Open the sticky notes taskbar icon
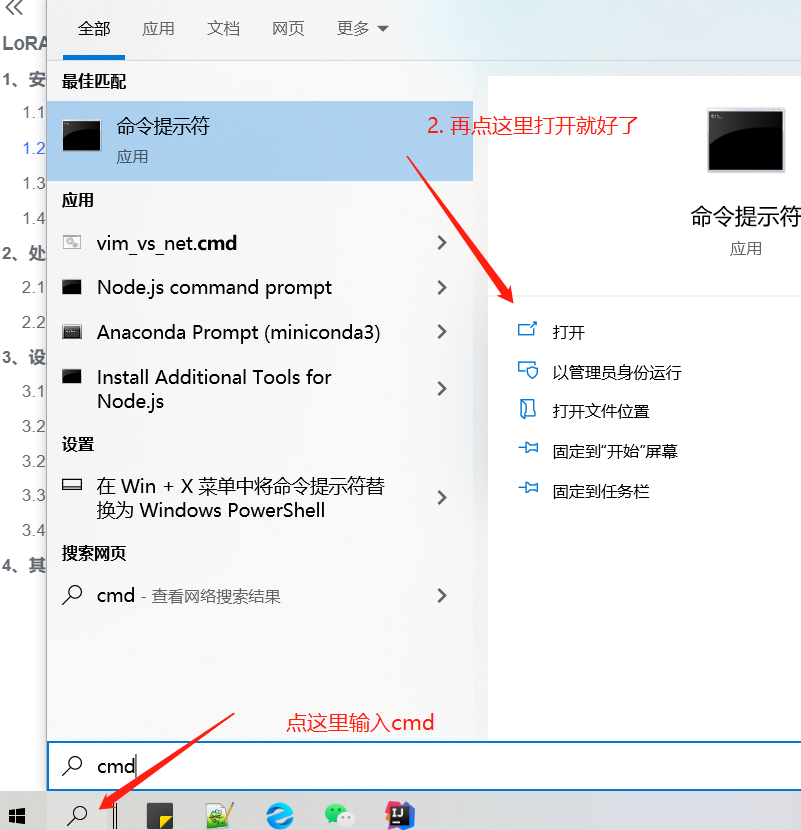 (159, 816)
